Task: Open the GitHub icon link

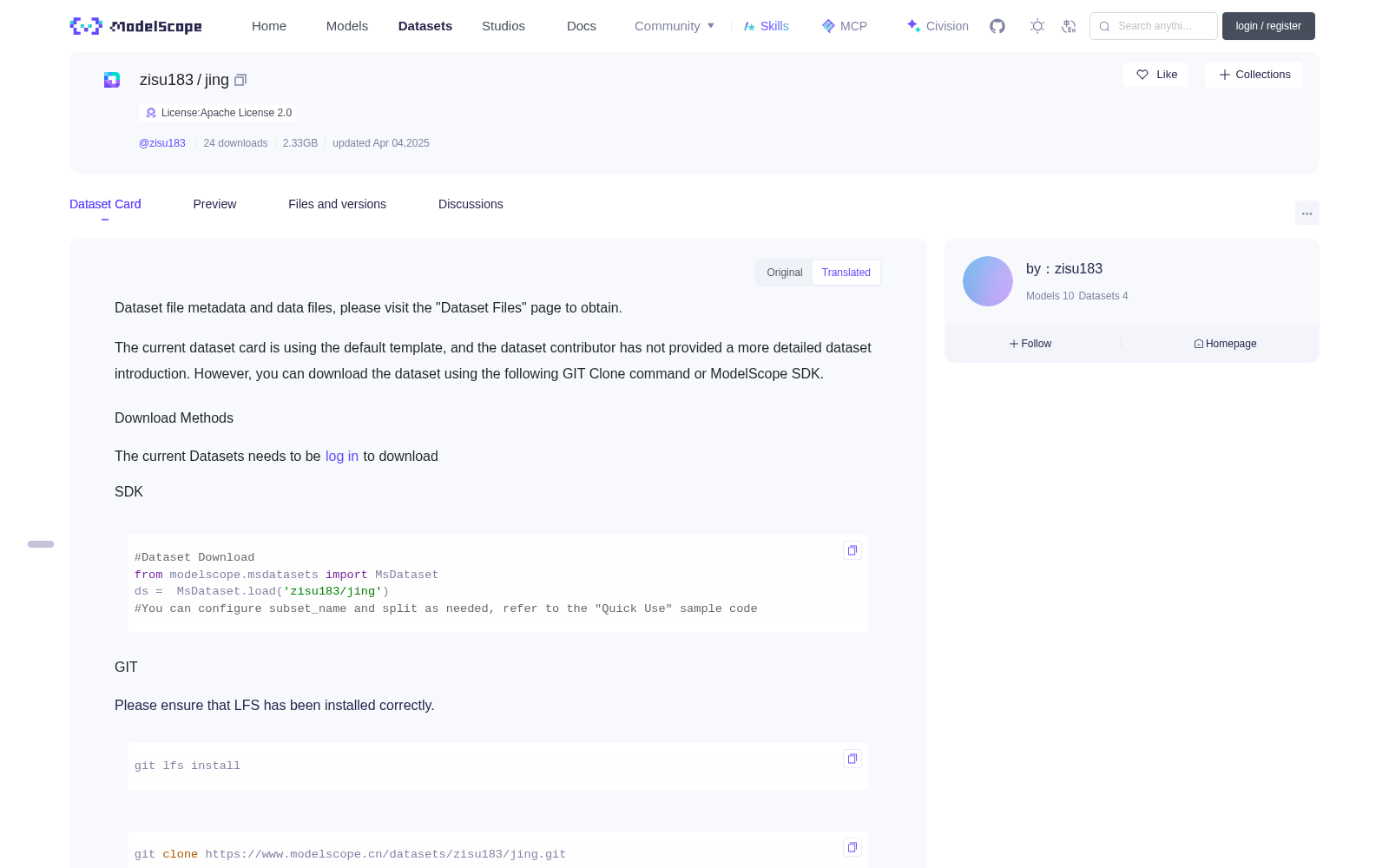Action: click(x=997, y=26)
